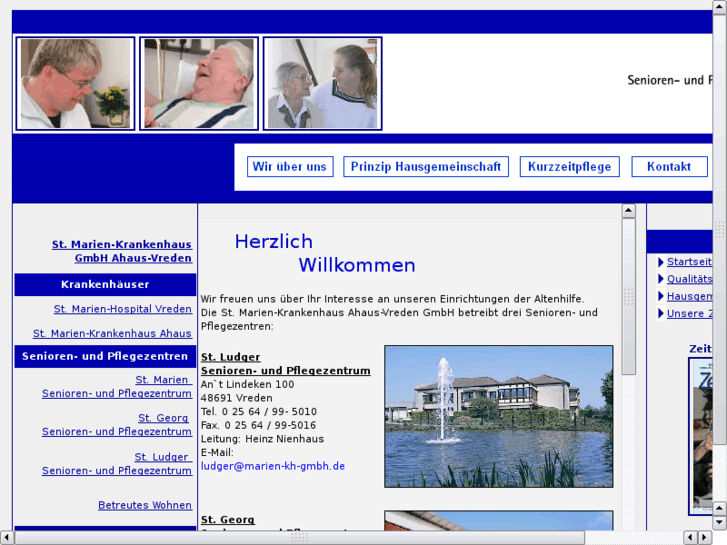Click Tel. 0 25 64 / 99- 5010 text

pos(259,412)
